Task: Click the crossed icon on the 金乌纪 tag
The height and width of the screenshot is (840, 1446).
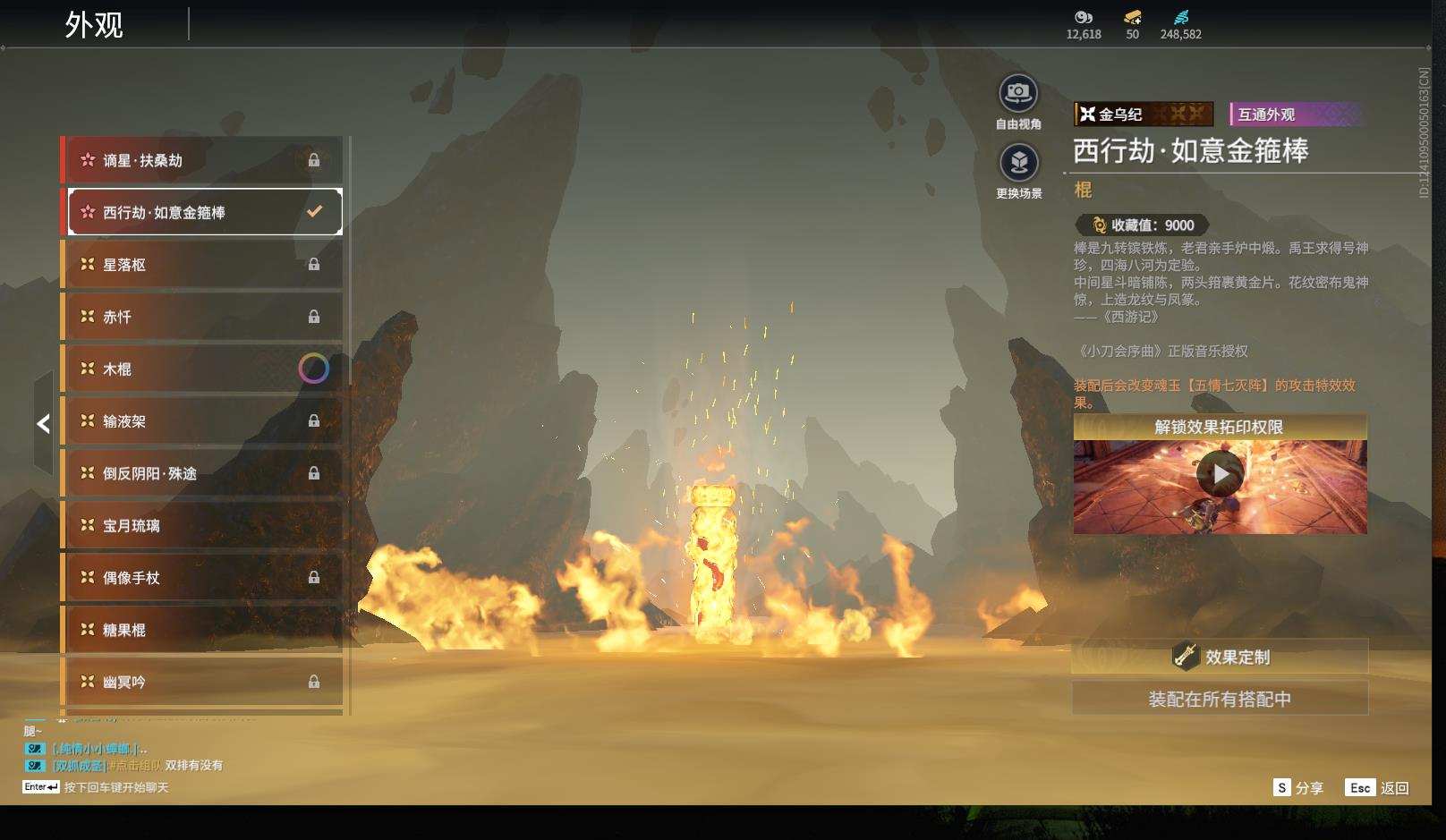Action: pyautogui.click(x=1087, y=115)
